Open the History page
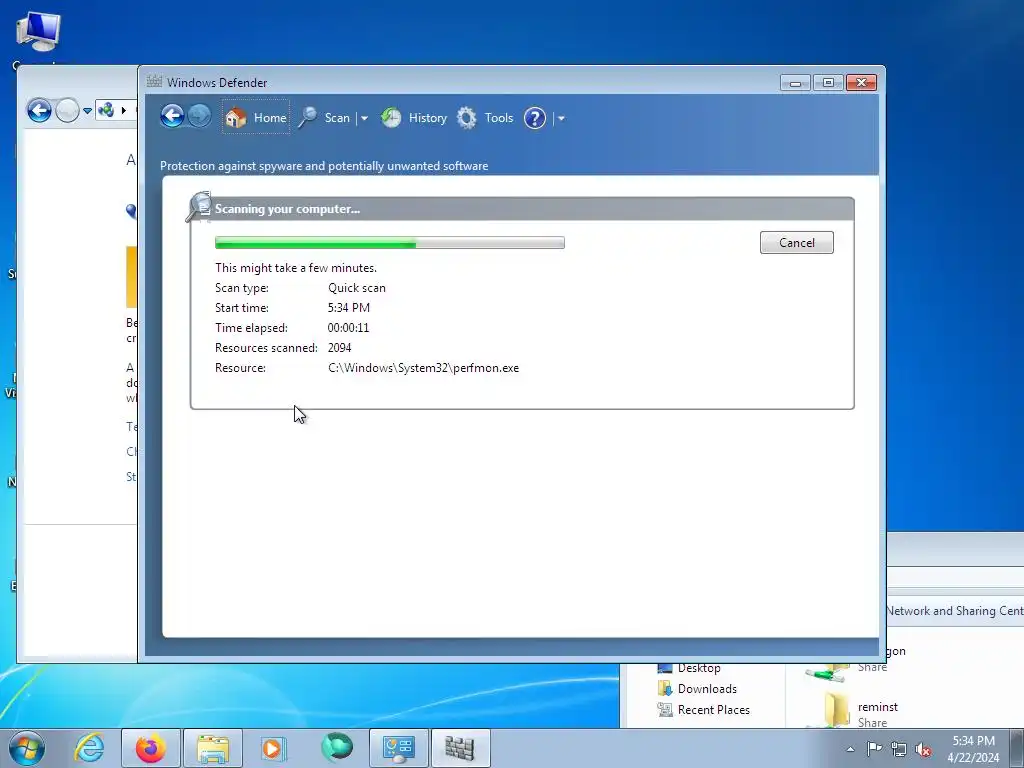This screenshot has height=768, width=1024. [x=414, y=118]
